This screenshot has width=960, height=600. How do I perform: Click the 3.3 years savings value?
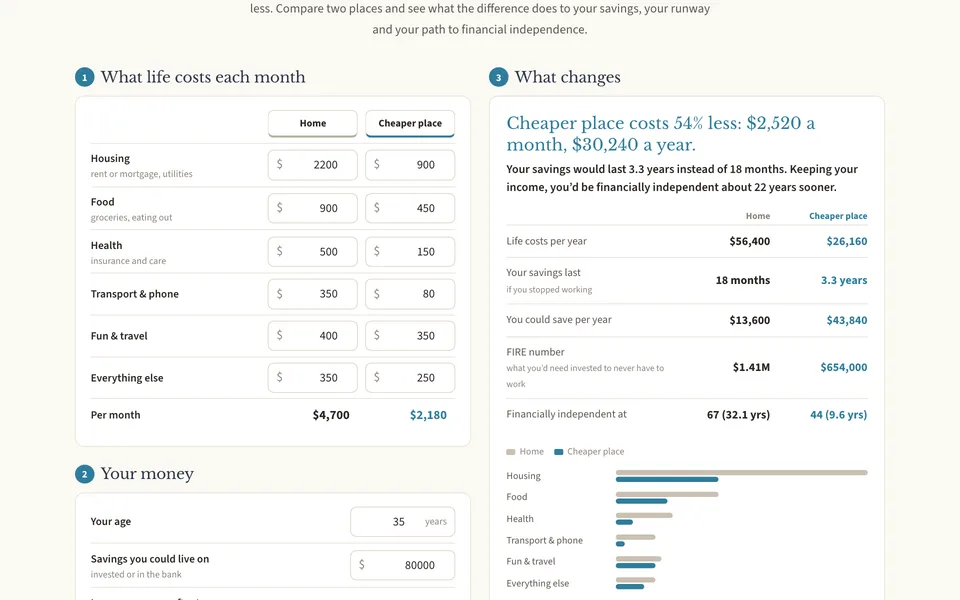pos(844,280)
